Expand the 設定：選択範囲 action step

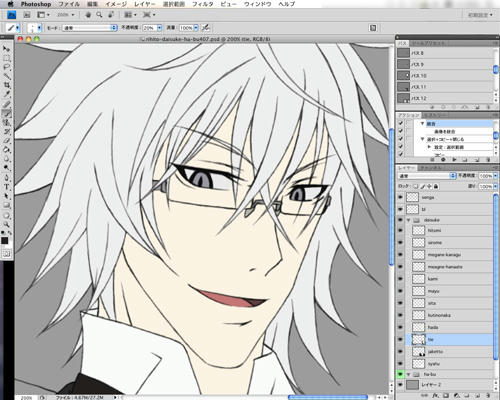pyautogui.click(x=429, y=147)
